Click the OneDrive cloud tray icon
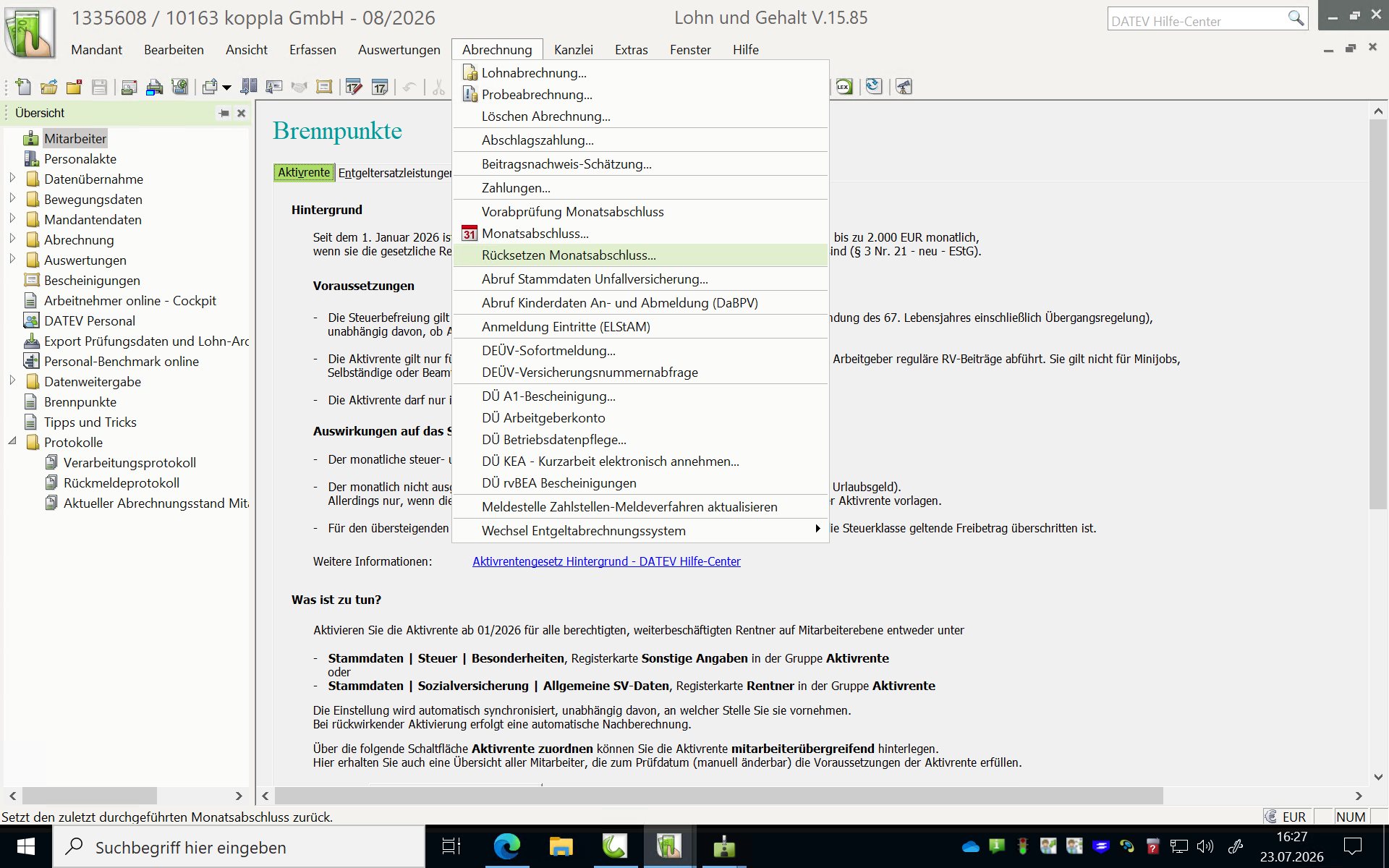 pos(970,846)
